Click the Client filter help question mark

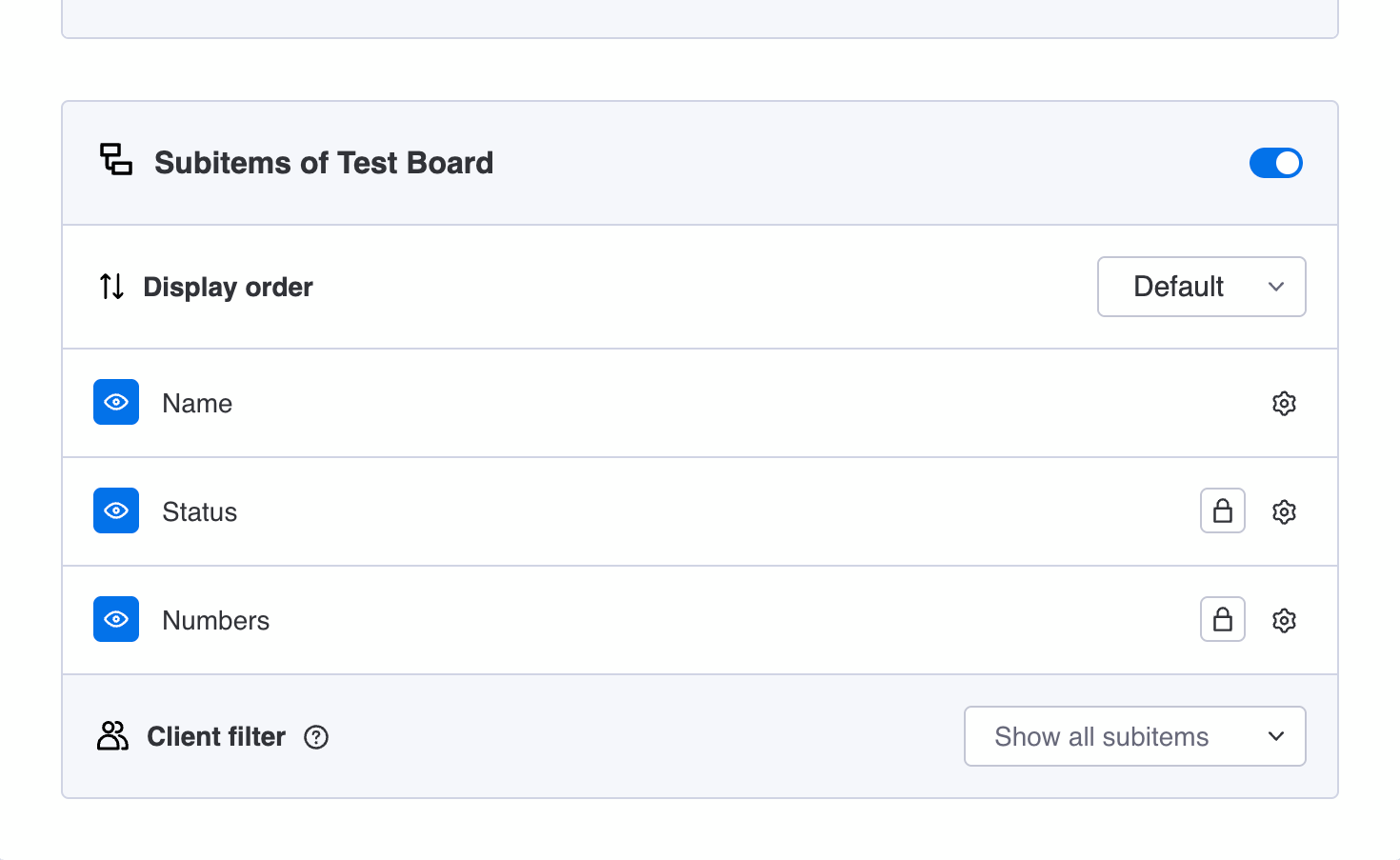316,737
